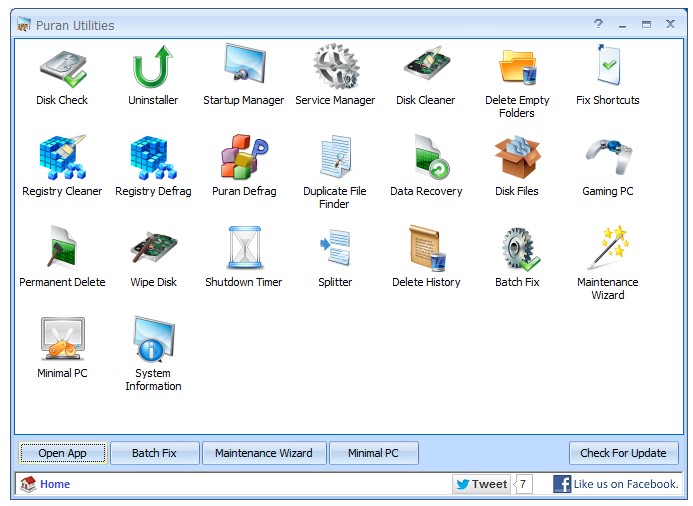
Task: Click the Facebook logo icon
Action: pyautogui.click(x=562, y=484)
